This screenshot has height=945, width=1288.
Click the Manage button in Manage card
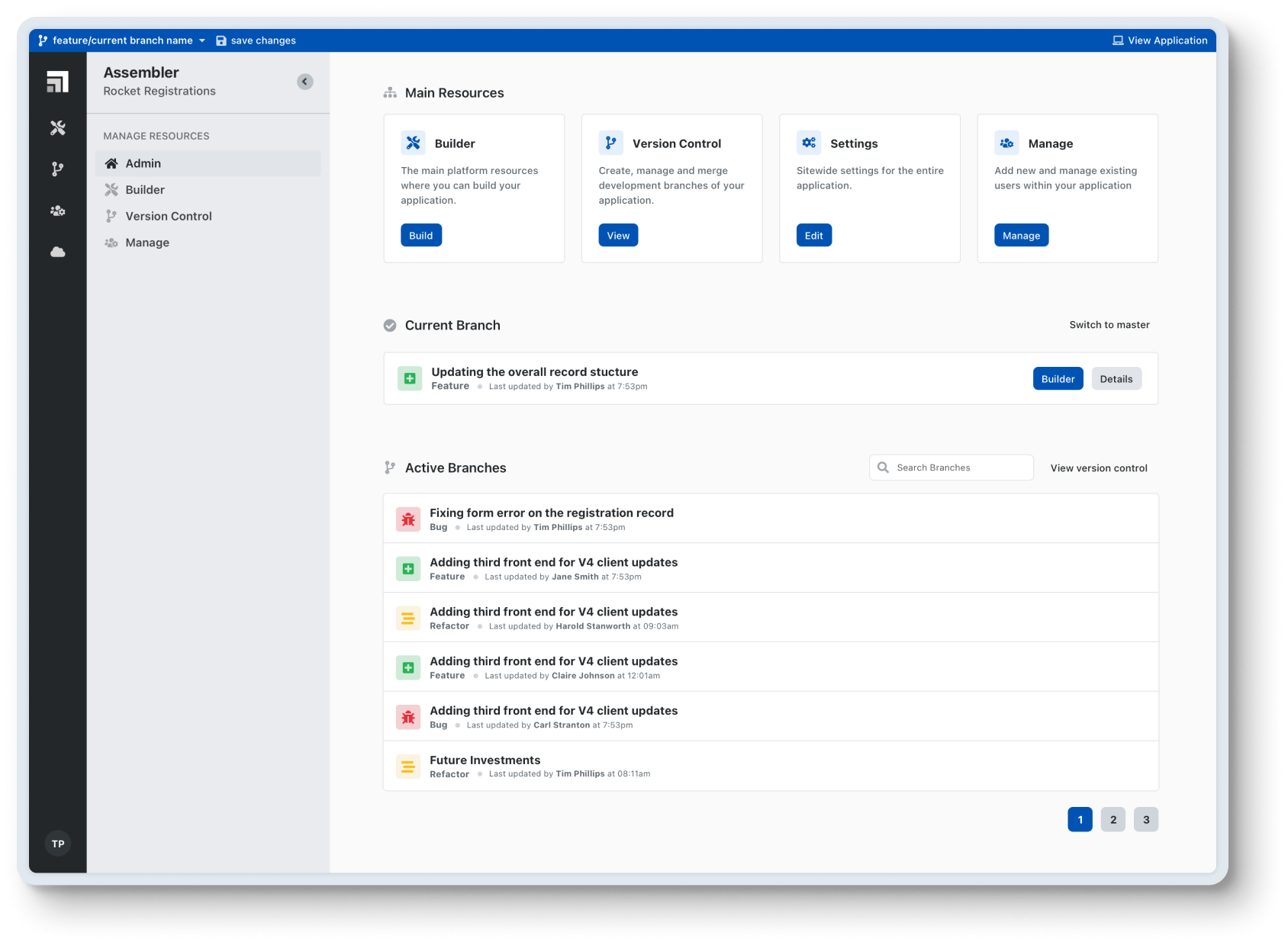(1021, 235)
